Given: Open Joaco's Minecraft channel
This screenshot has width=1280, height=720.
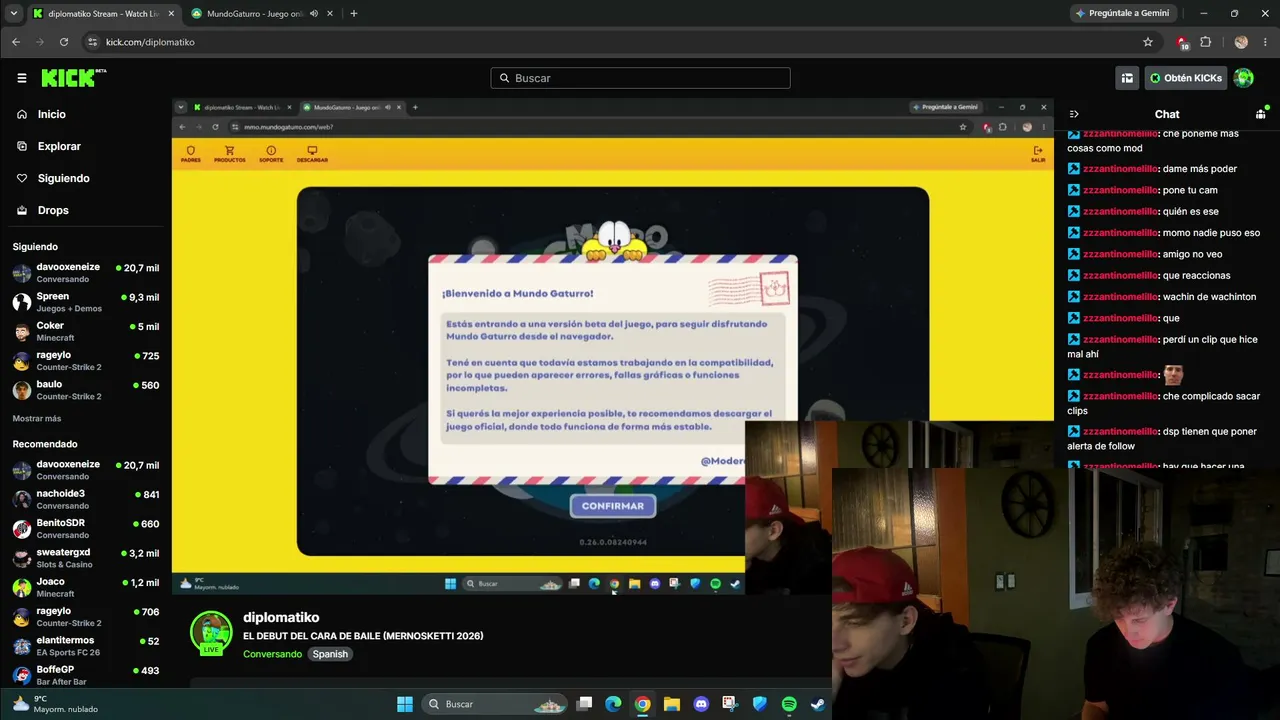Looking at the screenshot, I should tap(86, 587).
